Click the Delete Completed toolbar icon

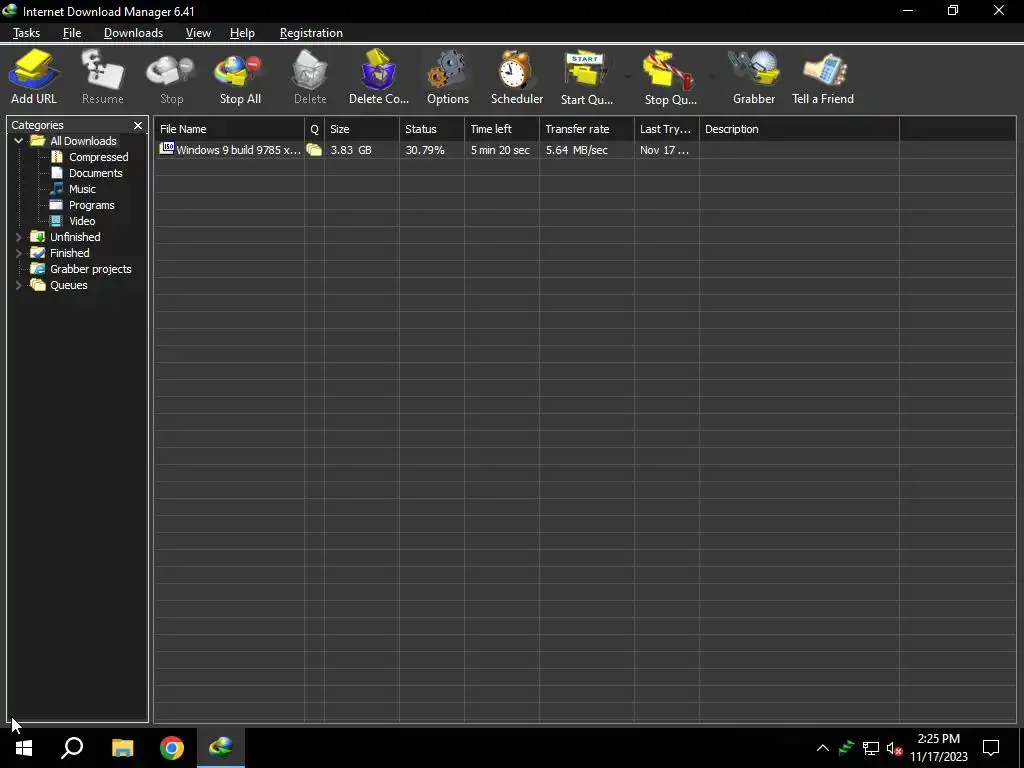pos(379,77)
